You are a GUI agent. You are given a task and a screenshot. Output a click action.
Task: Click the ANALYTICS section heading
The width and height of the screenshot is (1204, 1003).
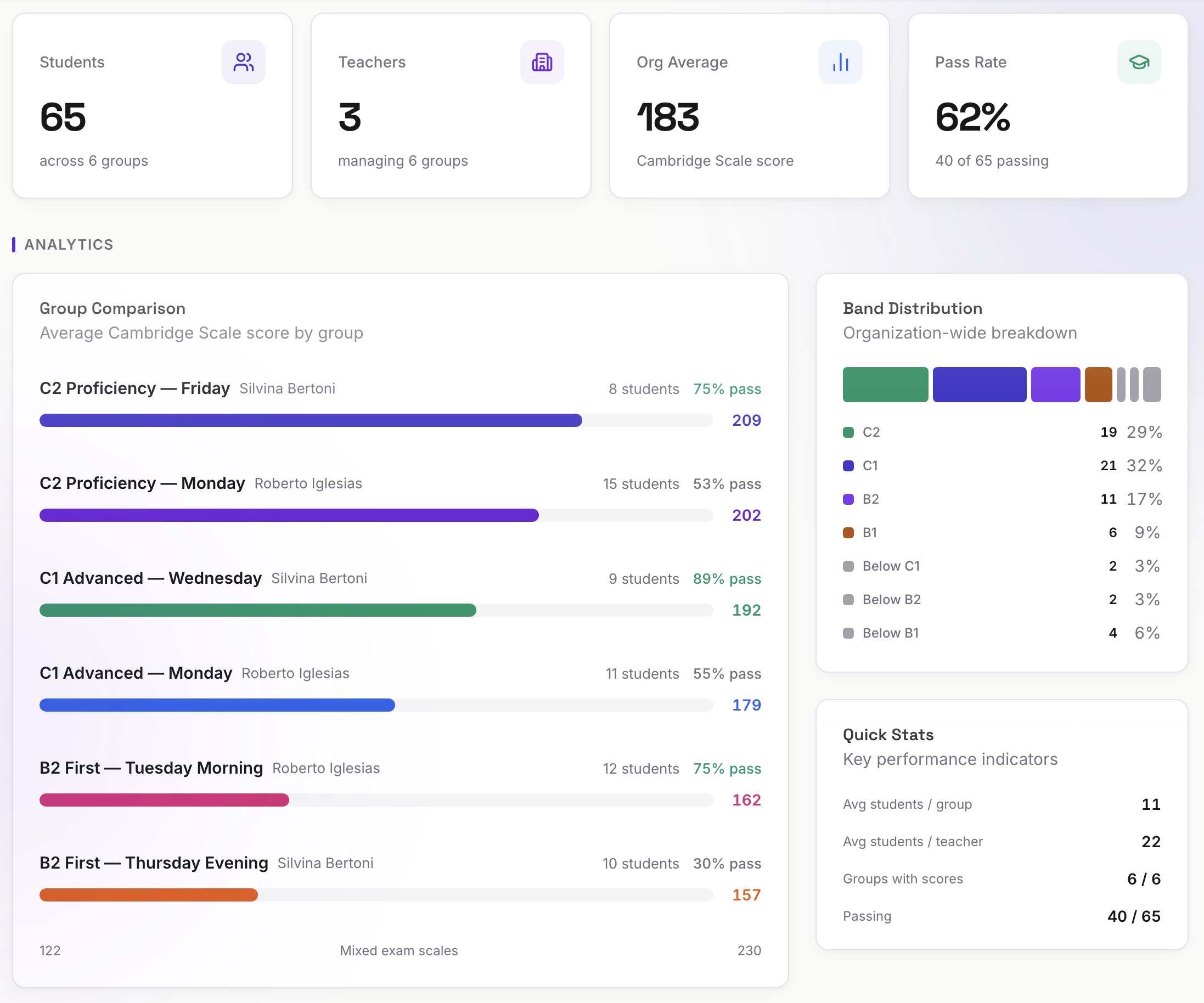pyautogui.click(x=69, y=245)
